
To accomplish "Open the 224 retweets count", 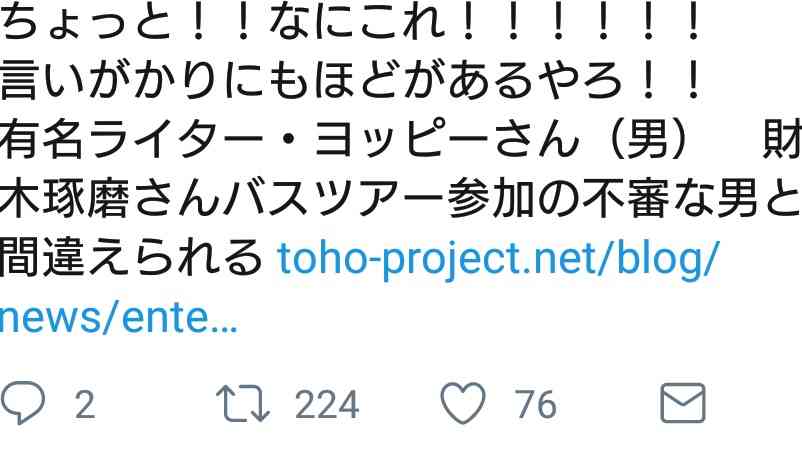I will tap(327, 404).
